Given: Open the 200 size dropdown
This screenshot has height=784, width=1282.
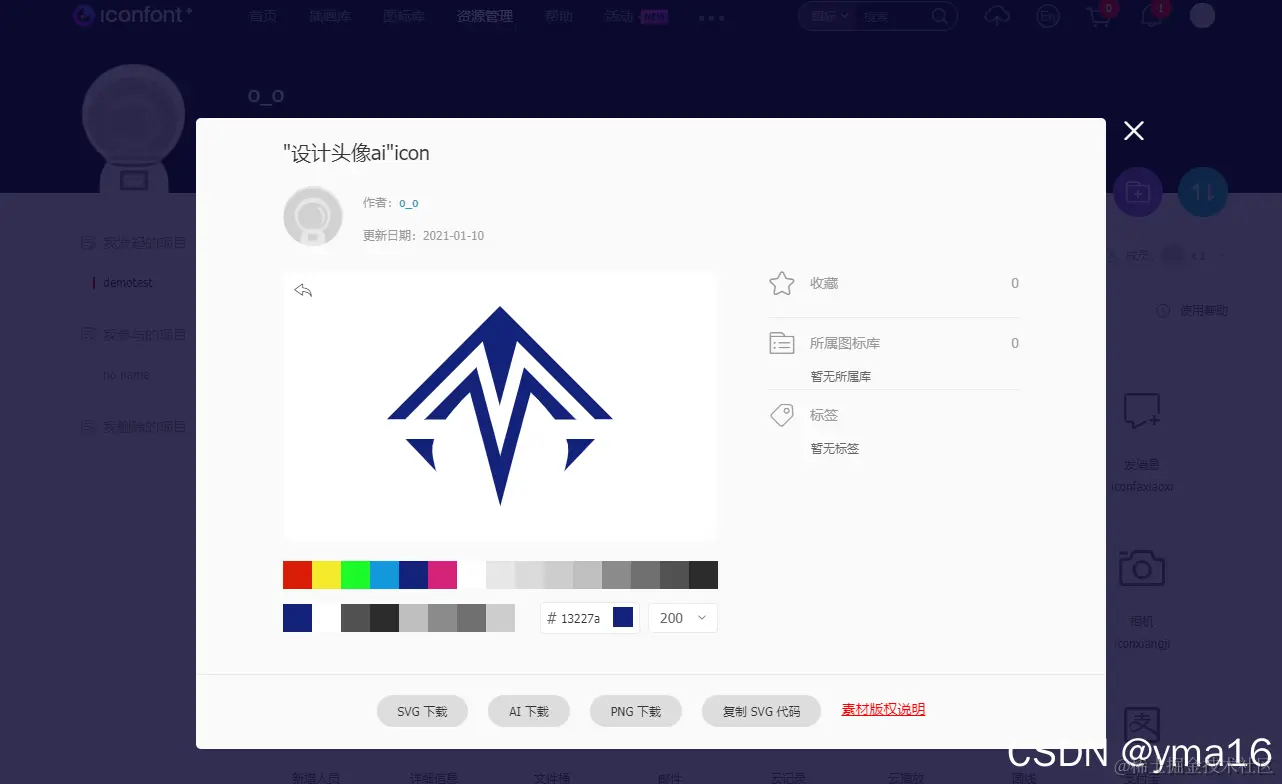Looking at the screenshot, I should (682, 618).
